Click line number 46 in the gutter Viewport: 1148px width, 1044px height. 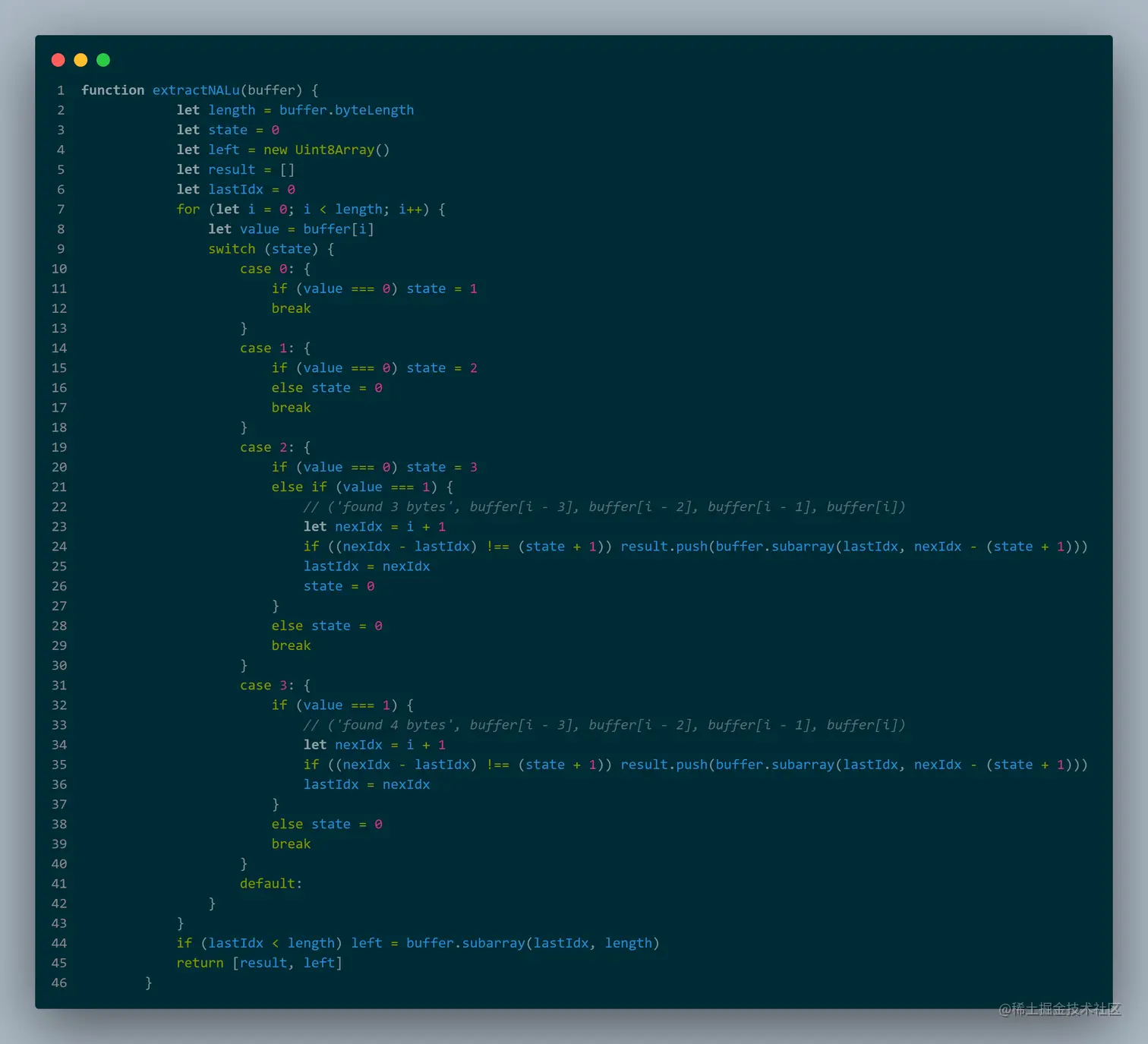[59, 982]
